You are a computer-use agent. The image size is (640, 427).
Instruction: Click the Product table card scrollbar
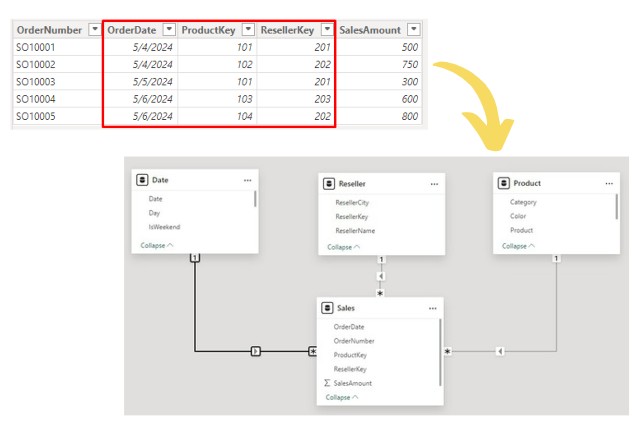[616, 206]
